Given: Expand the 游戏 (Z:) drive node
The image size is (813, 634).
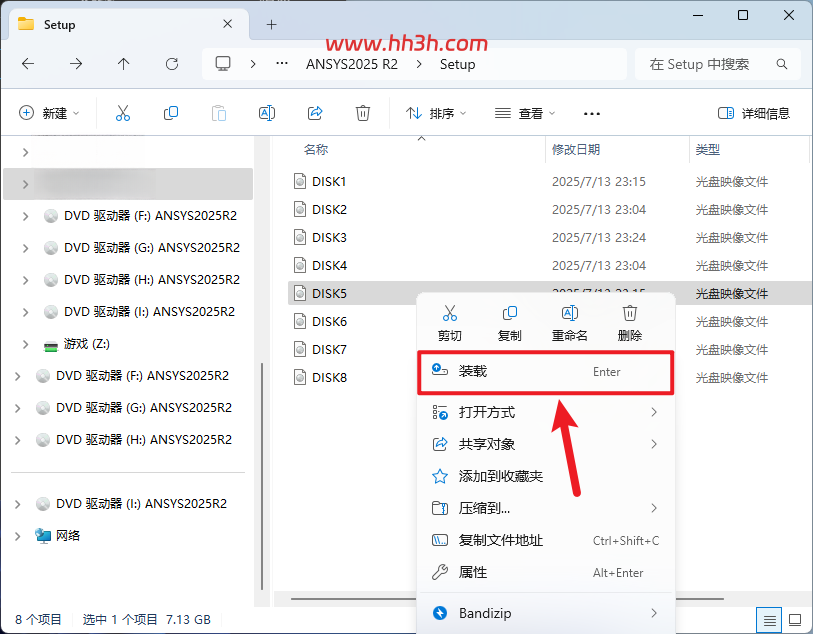Looking at the screenshot, I should pos(25,344).
